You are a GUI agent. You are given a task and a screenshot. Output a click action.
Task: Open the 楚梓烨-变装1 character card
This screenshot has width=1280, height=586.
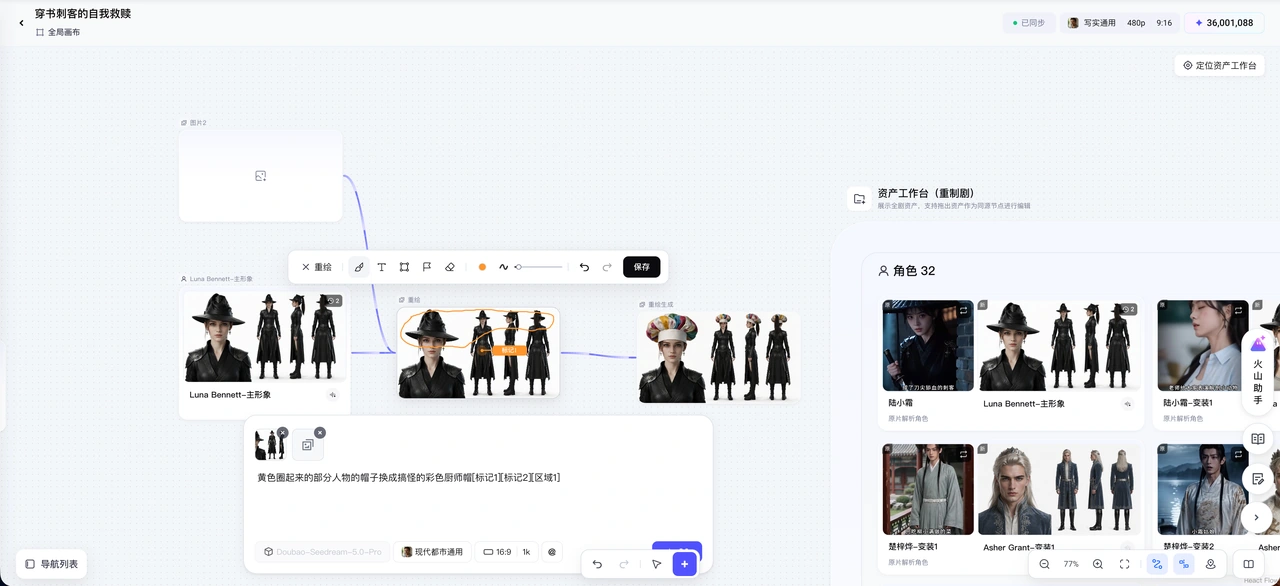coord(928,489)
